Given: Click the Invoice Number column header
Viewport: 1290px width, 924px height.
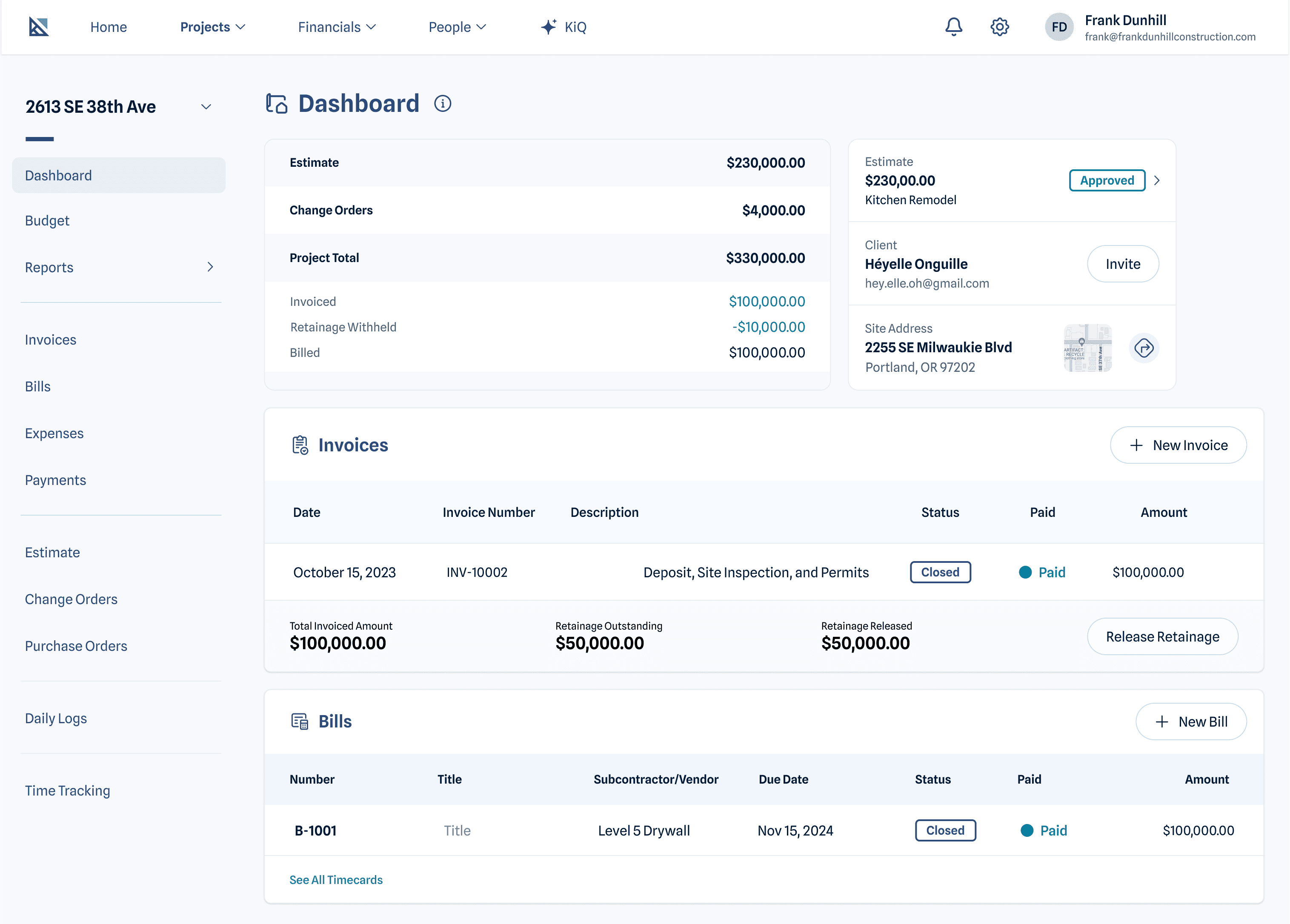Looking at the screenshot, I should tap(489, 513).
